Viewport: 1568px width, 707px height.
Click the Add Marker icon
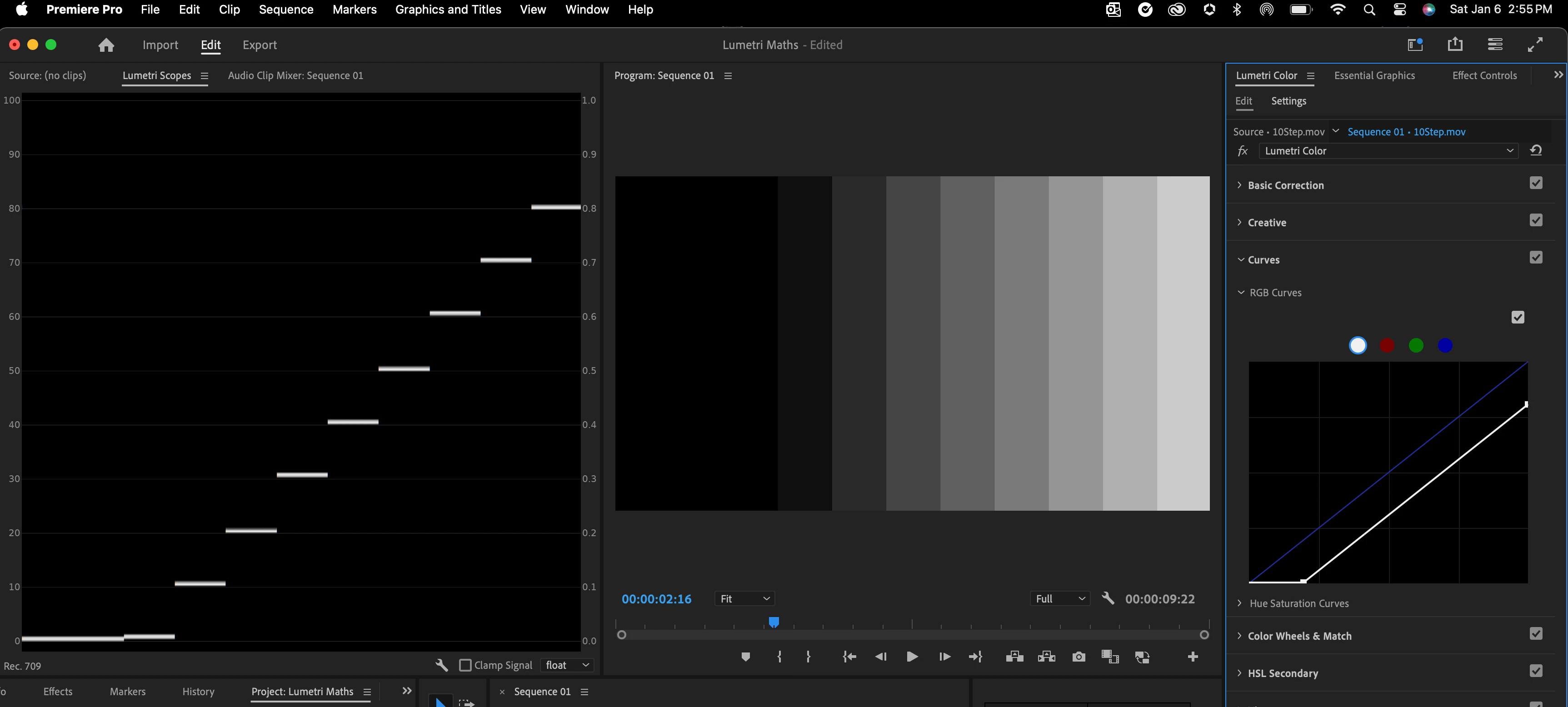745,657
